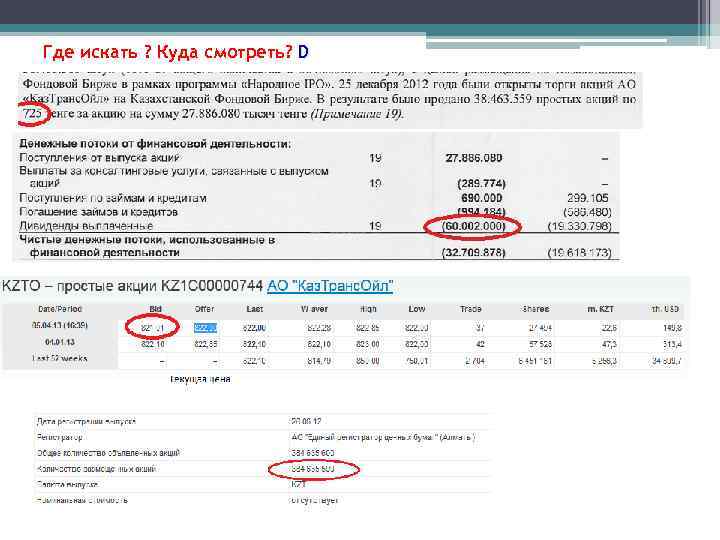Click the "KZT" issue currency value

(298, 484)
